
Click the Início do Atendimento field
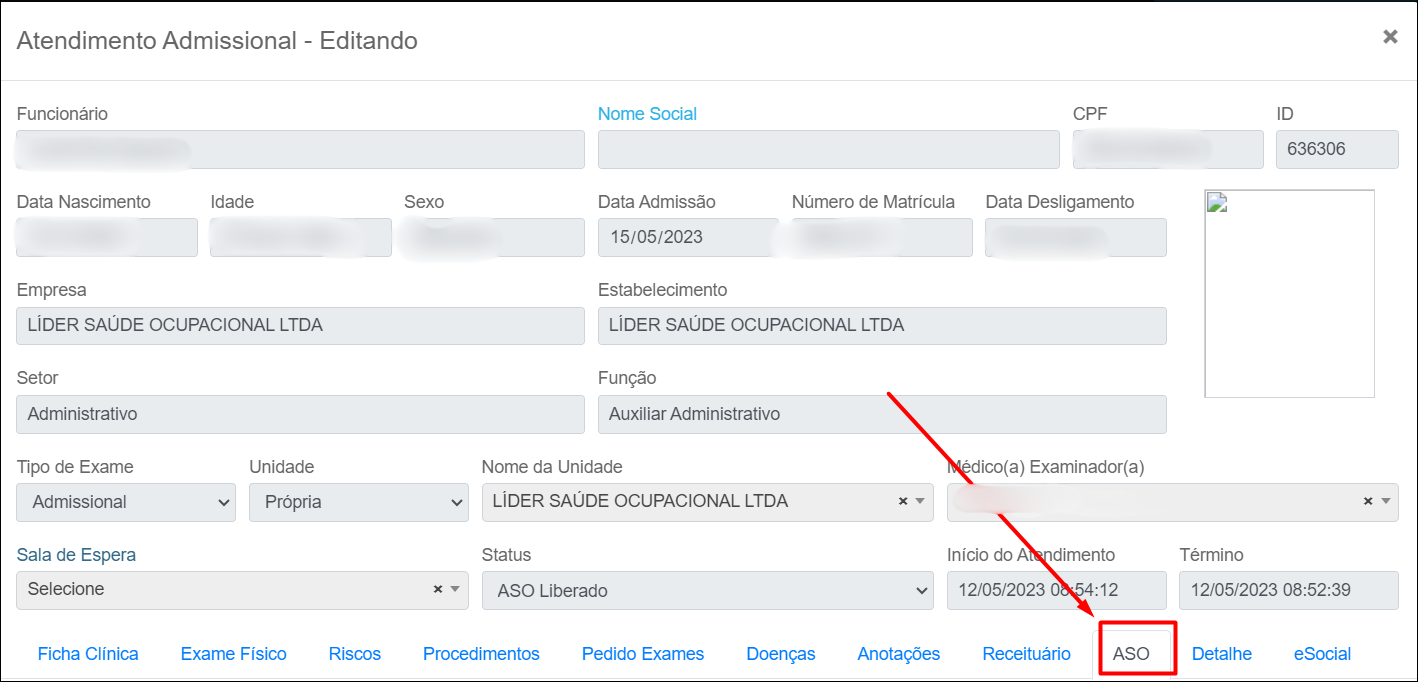click(1056, 590)
